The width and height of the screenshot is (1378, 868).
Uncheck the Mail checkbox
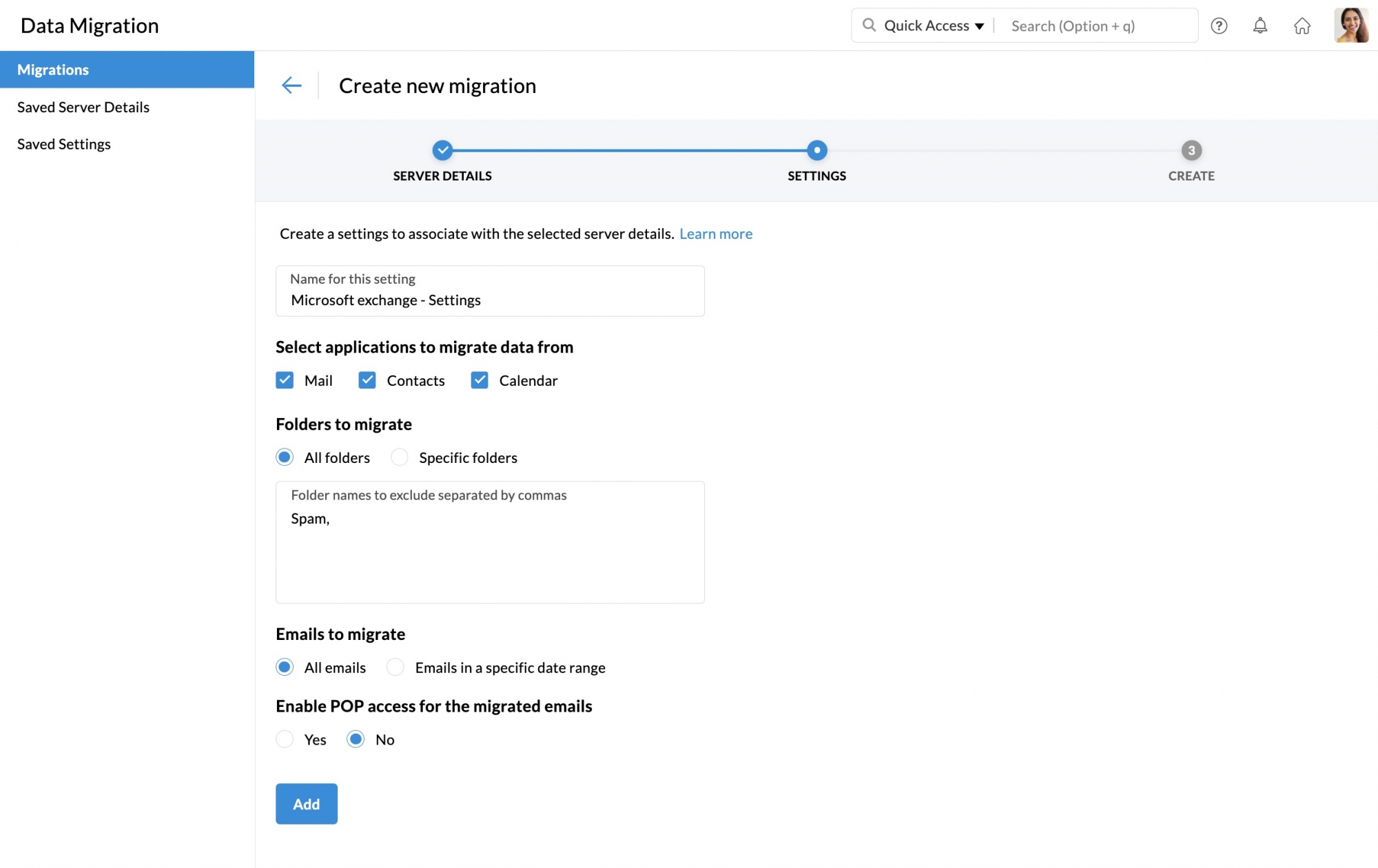pos(285,380)
